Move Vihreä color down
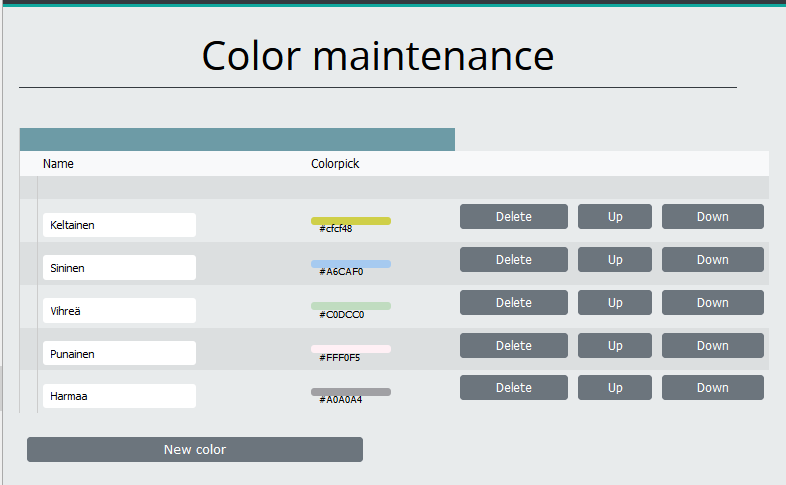The image size is (786, 485). (712, 303)
